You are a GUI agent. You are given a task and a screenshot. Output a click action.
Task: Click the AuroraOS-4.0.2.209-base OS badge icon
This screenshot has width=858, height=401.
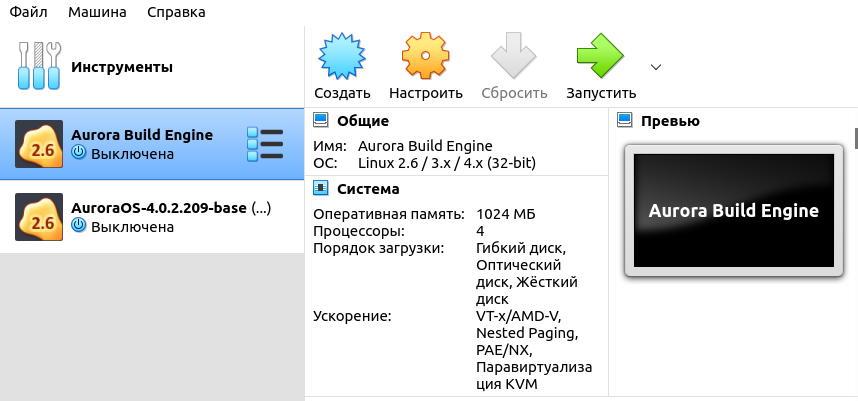coord(39,217)
